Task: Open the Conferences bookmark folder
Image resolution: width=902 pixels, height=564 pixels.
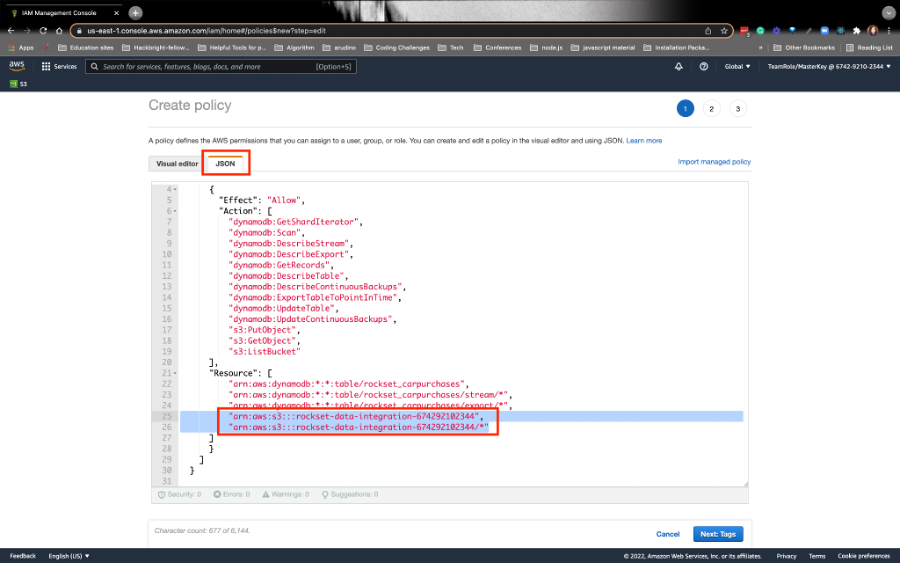Action: [498, 48]
